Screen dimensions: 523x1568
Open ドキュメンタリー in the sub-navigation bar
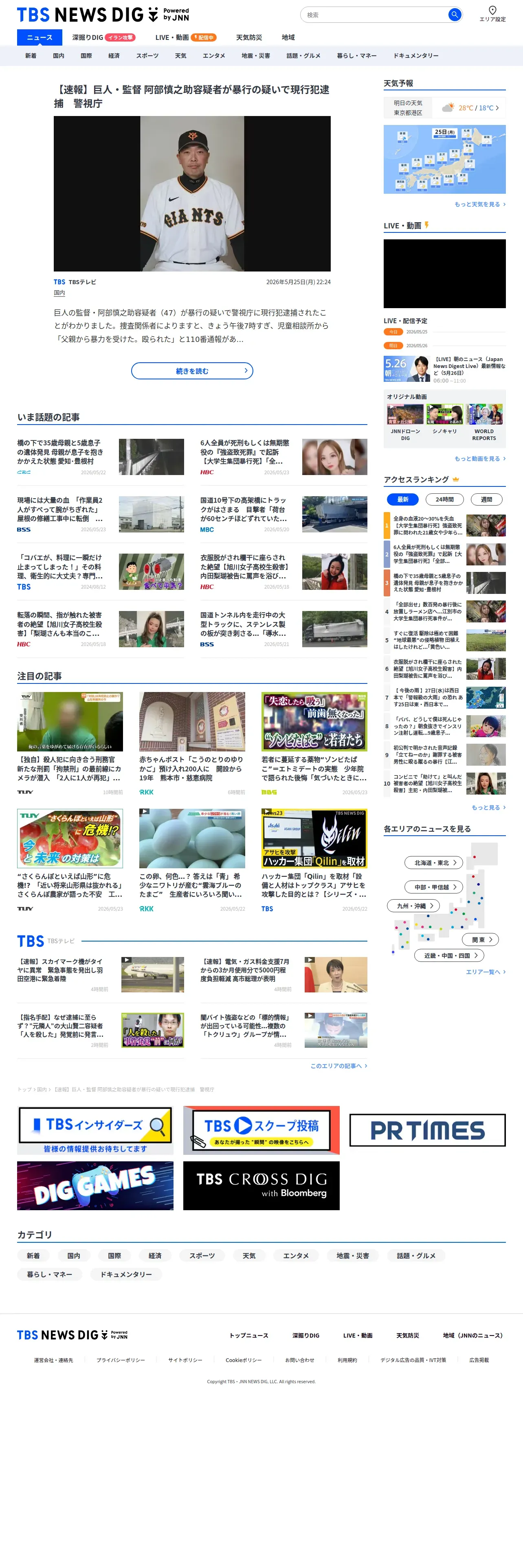tap(416, 56)
